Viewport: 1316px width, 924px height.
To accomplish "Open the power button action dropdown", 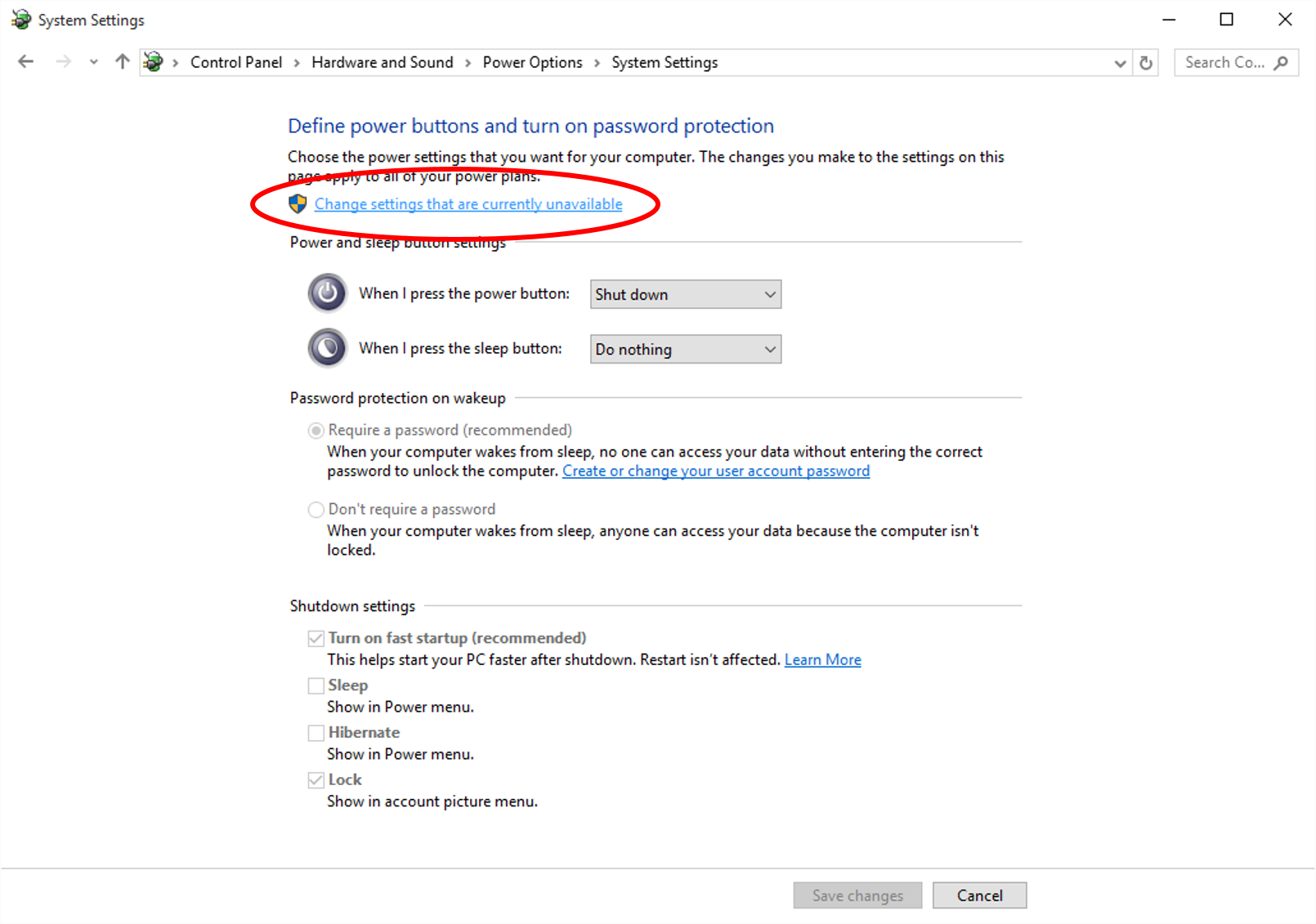I will (685, 294).
